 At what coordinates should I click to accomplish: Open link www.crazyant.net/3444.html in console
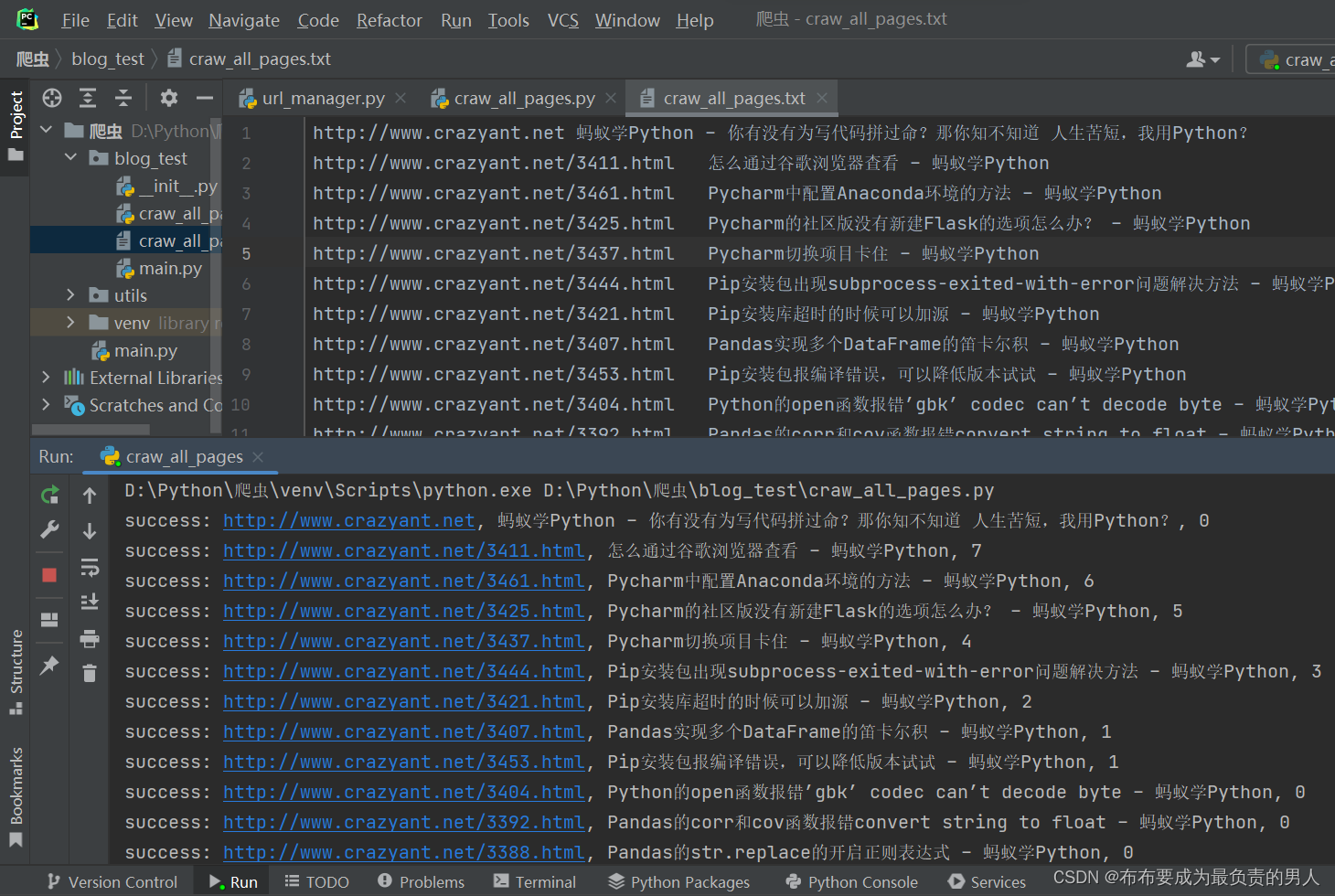[x=403, y=671]
